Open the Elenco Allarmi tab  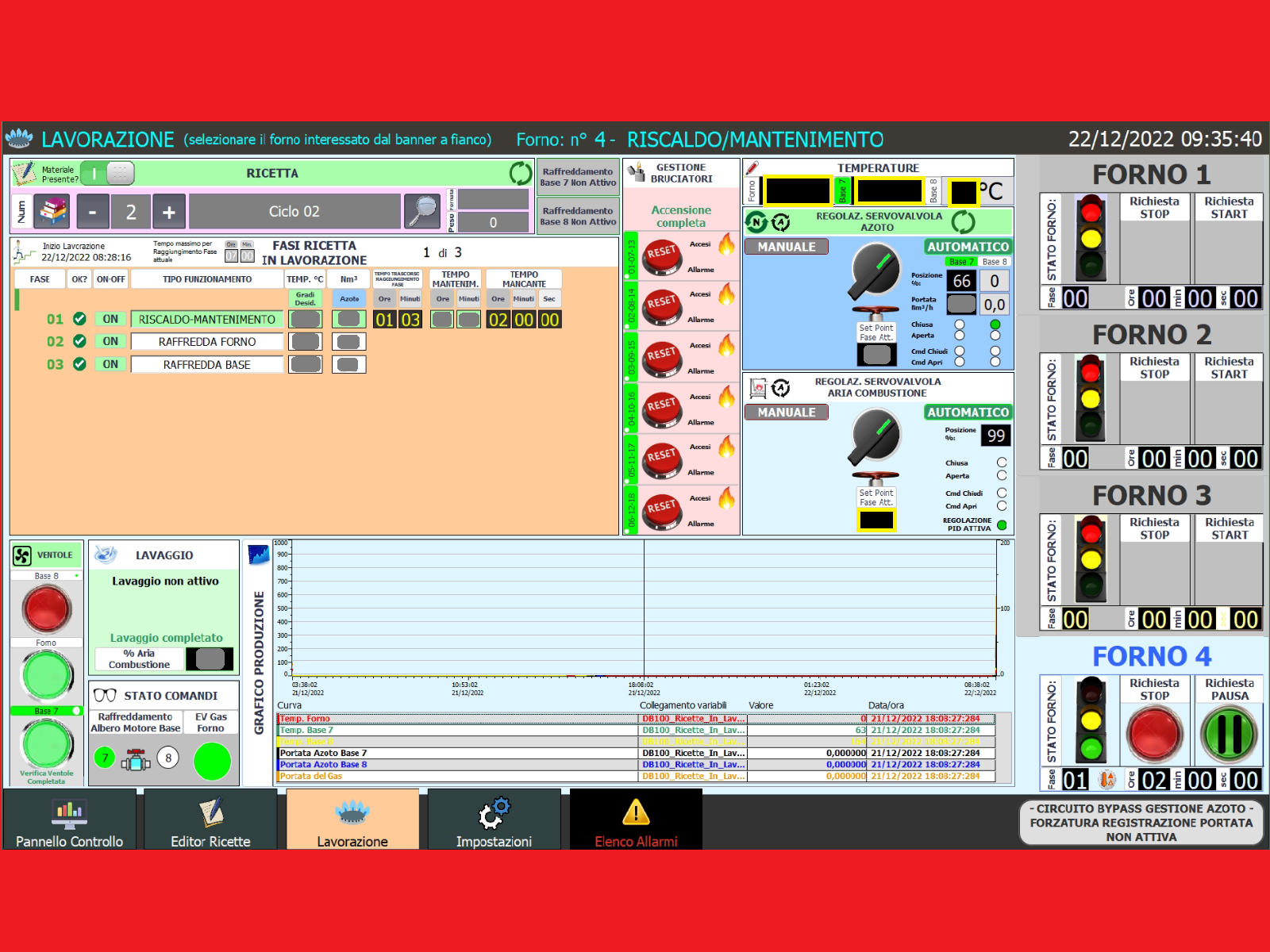pos(636,820)
